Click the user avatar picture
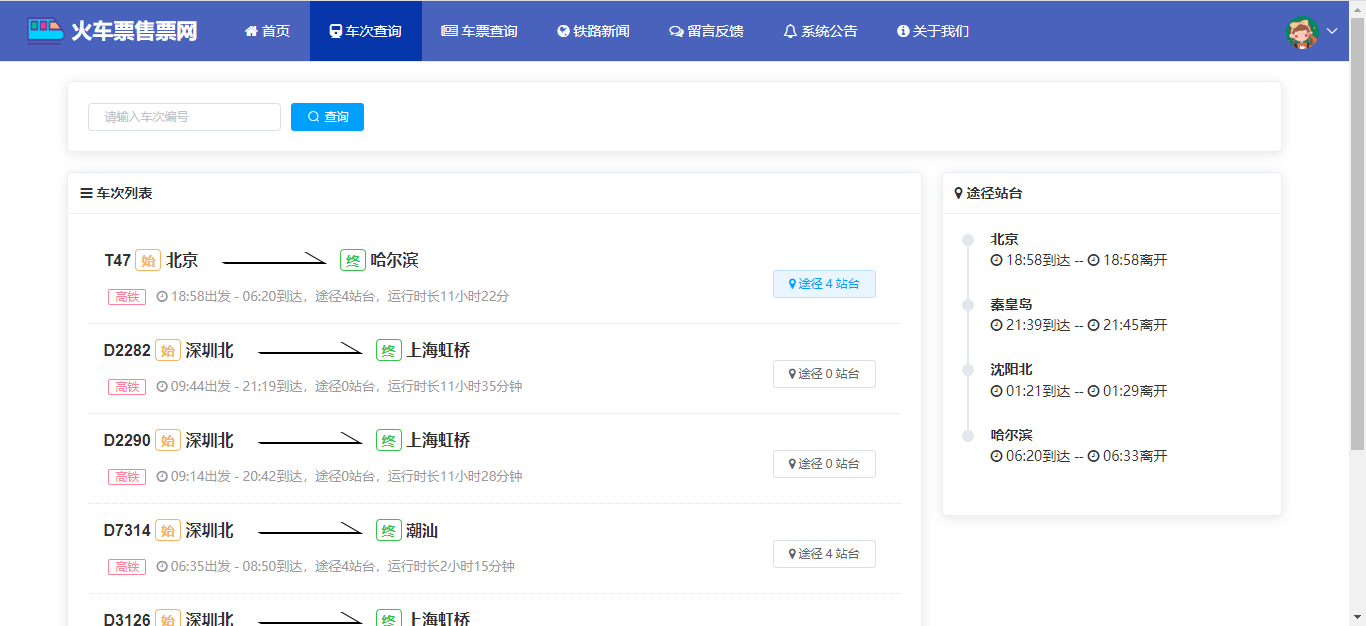 click(1302, 32)
